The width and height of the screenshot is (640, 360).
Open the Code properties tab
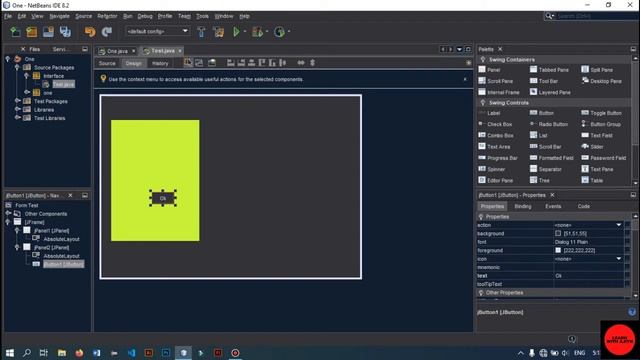click(584, 207)
